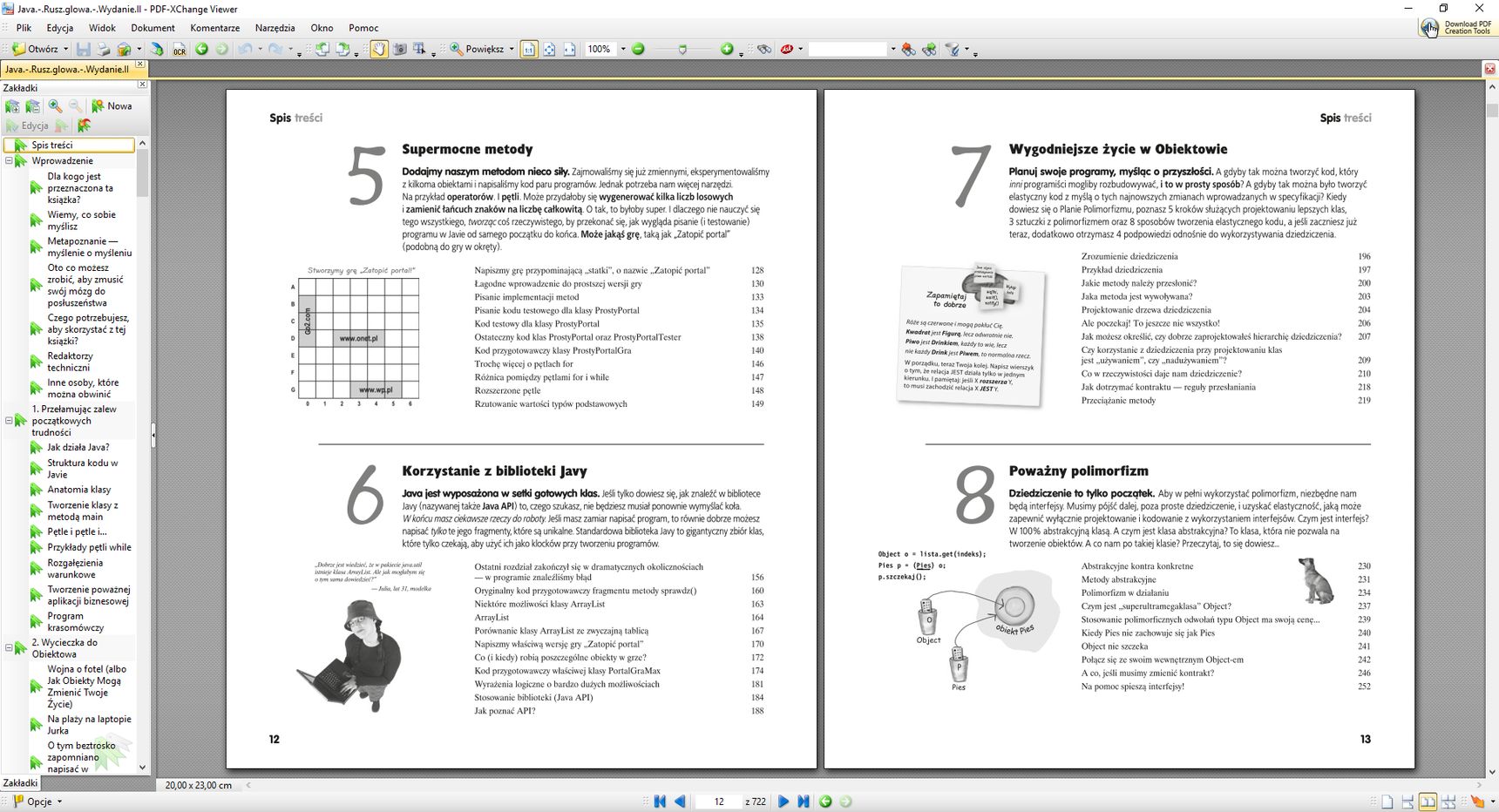The image size is (1499, 812).
Task: Open the Plik menu
Action: point(24,28)
